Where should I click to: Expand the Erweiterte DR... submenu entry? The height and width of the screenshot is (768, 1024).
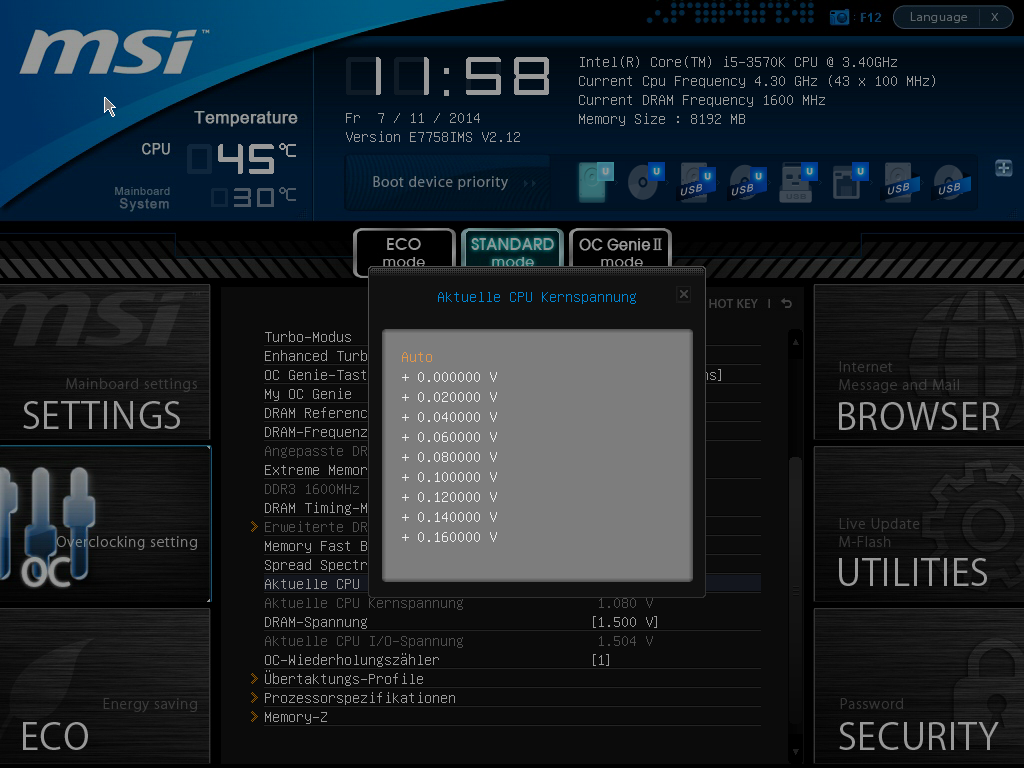pos(310,527)
